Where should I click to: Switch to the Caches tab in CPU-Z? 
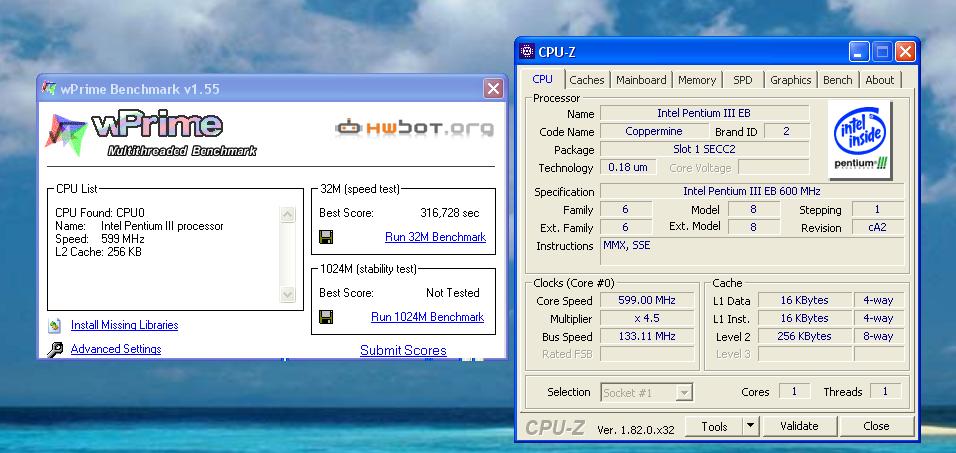(587, 80)
